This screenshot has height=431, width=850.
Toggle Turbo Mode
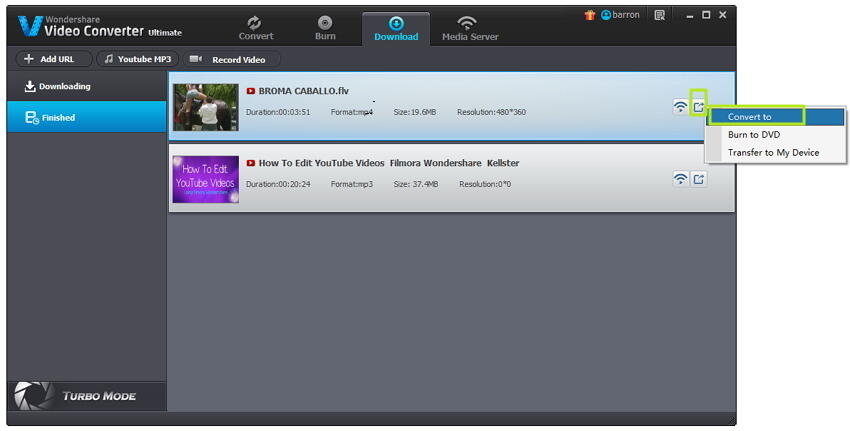point(87,396)
